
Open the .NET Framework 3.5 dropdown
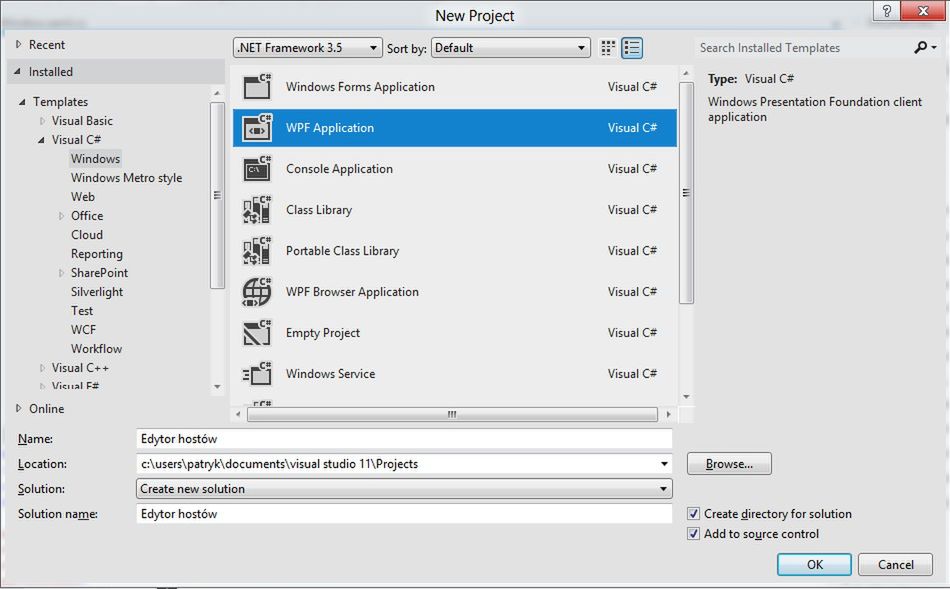[308, 48]
